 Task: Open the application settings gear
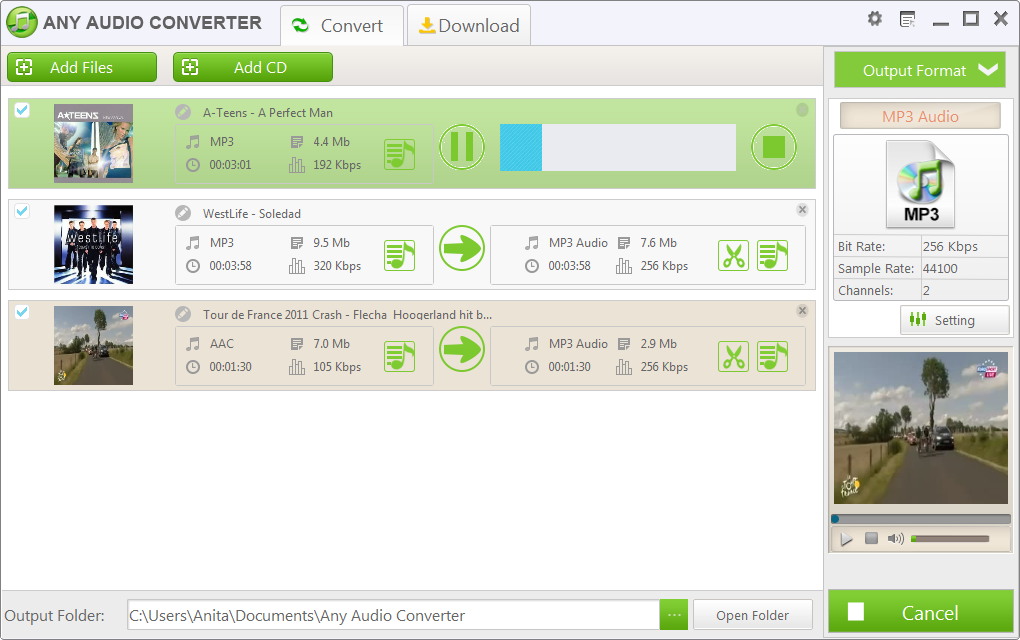point(874,18)
